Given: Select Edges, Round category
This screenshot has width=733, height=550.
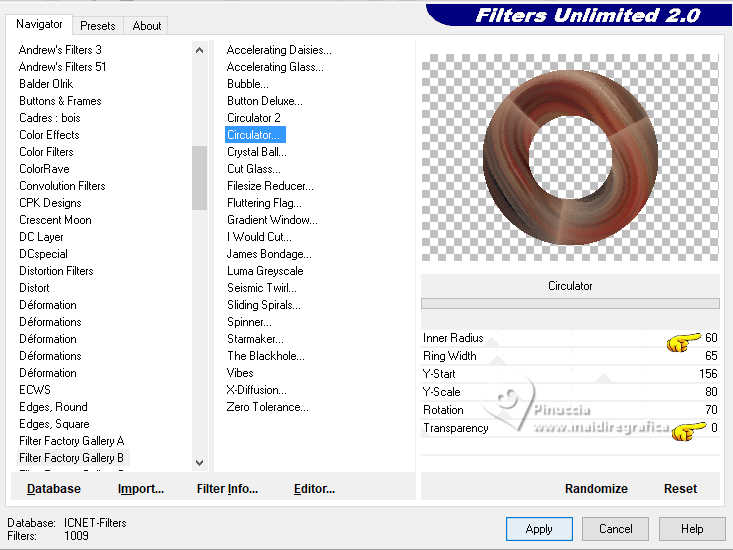Looking at the screenshot, I should 53,407.
